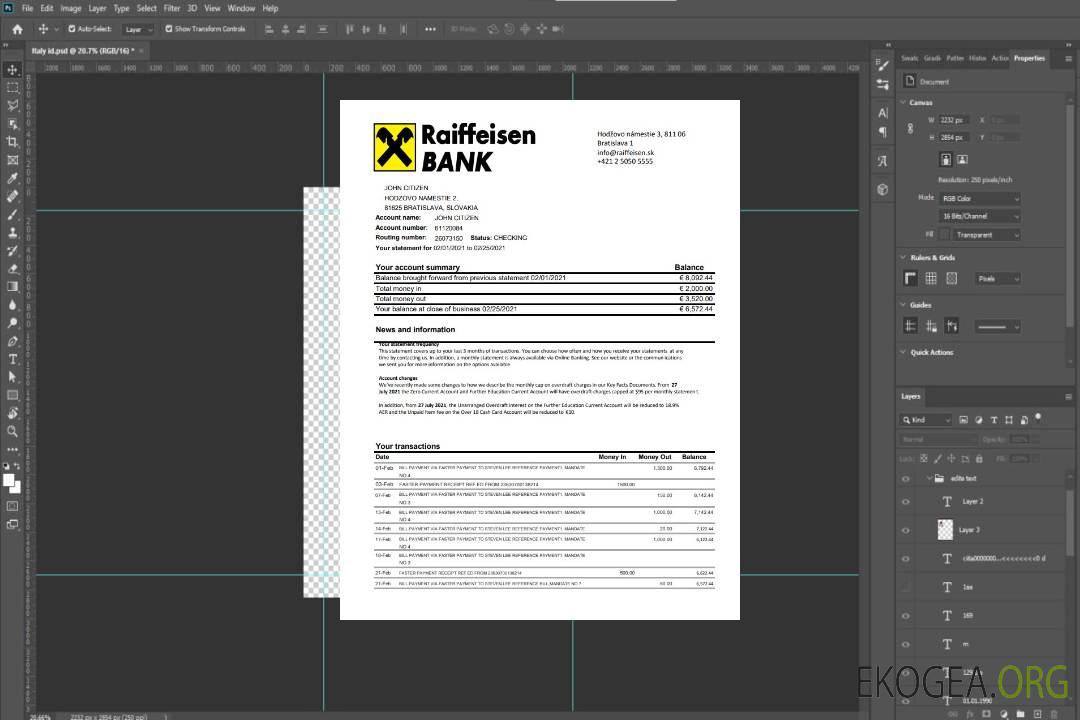The image size is (1080, 720).
Task: Click the delete layer trash icon
Action: (1054, 714)
